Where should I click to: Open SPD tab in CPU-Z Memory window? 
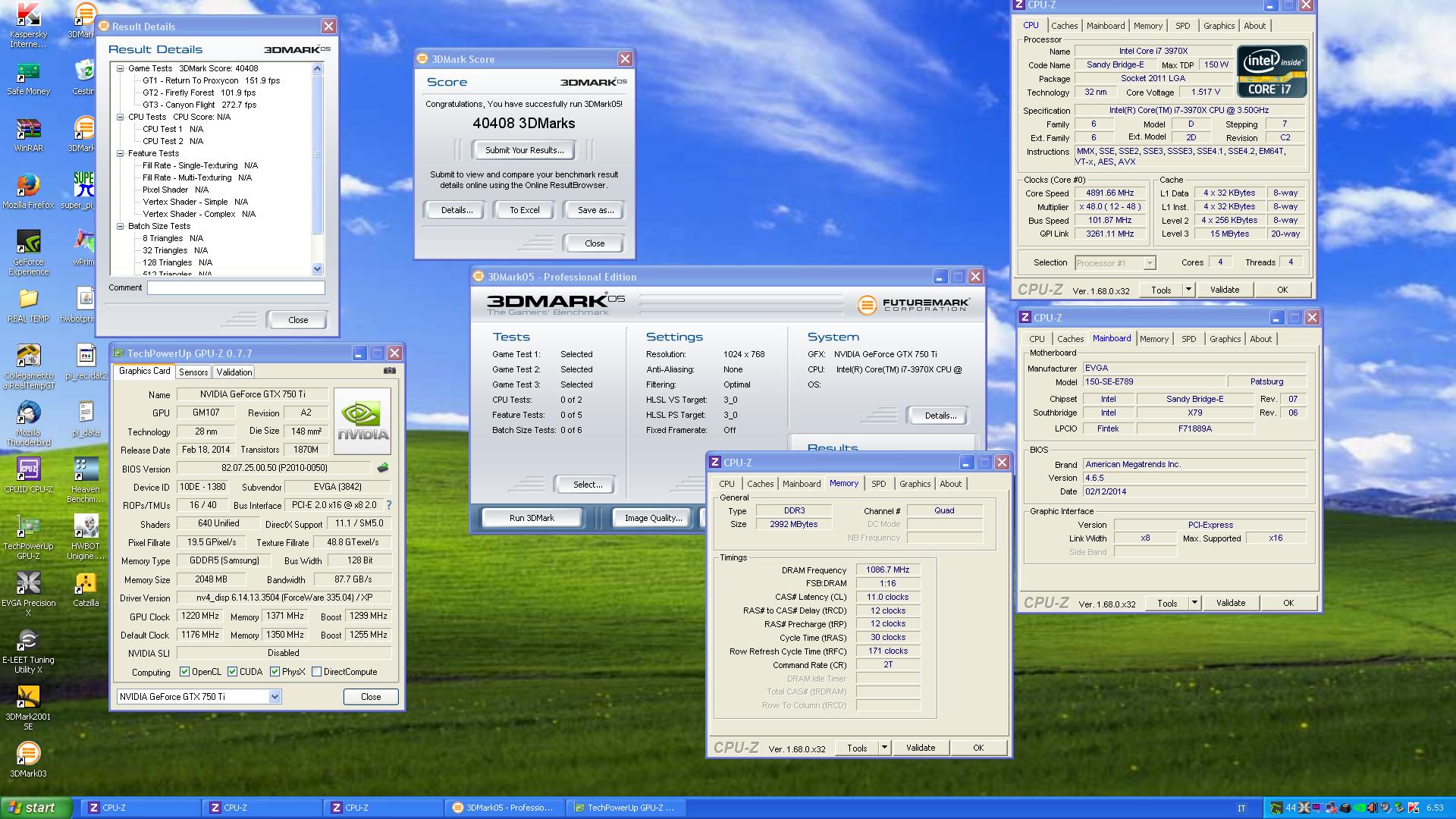[878, 484]
